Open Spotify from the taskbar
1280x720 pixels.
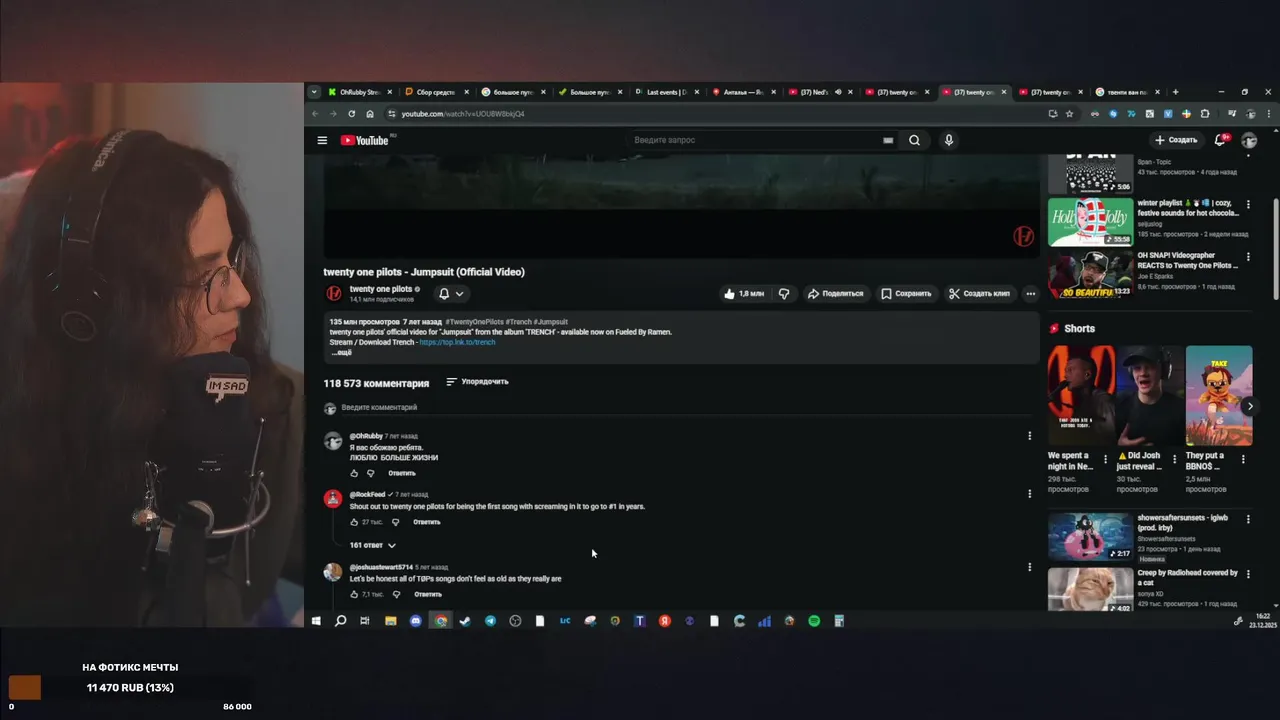click(x=814, y=621)
